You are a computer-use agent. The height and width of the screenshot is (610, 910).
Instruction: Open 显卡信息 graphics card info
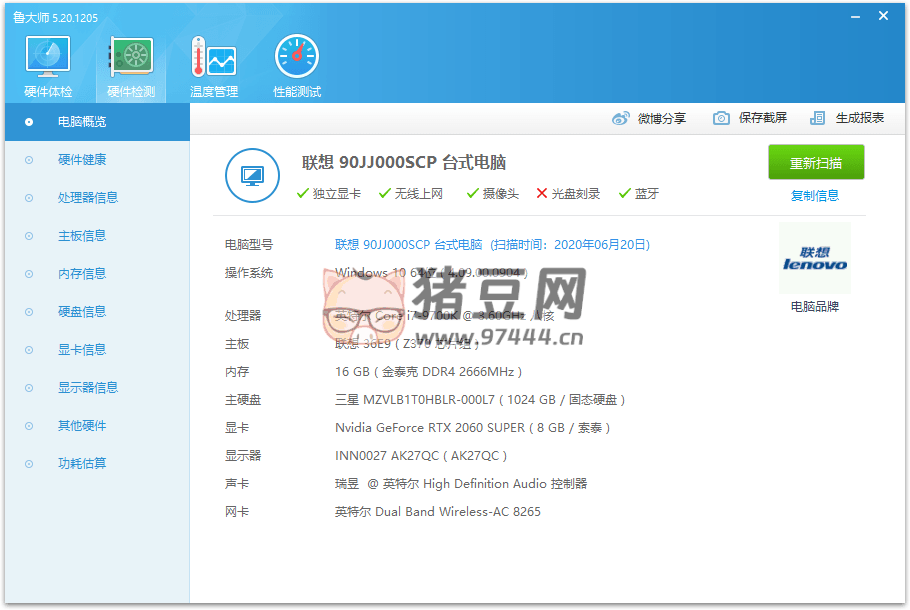click(82, 350)
